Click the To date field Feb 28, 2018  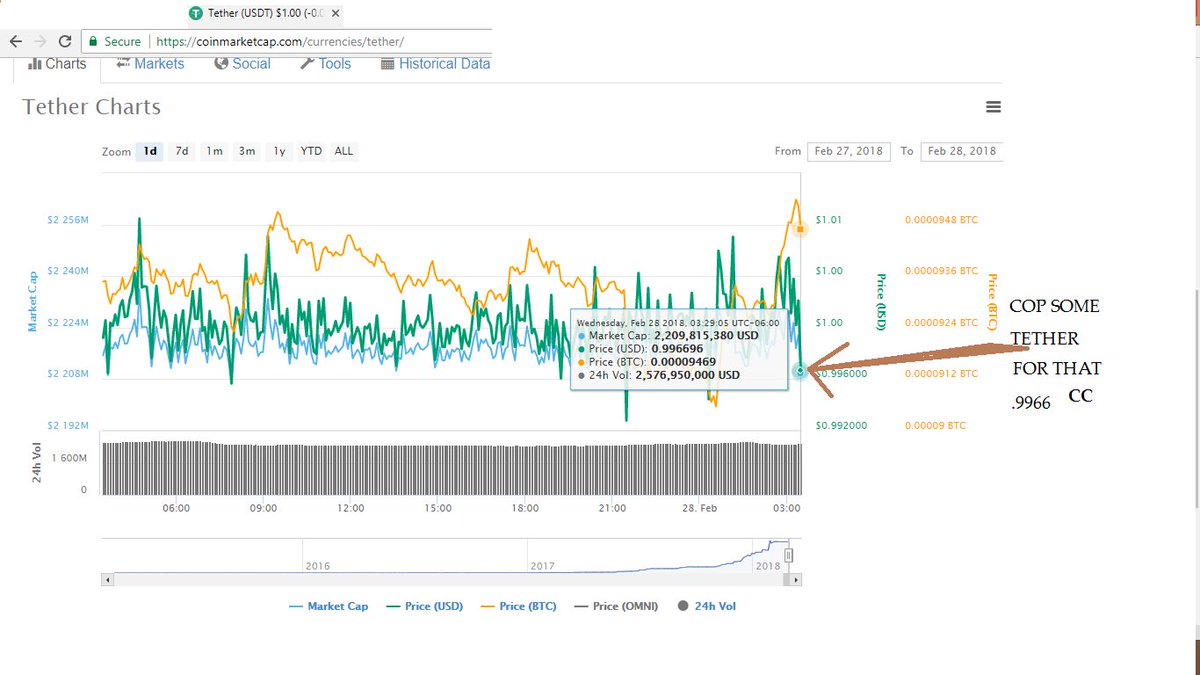[x=961, y=151]
